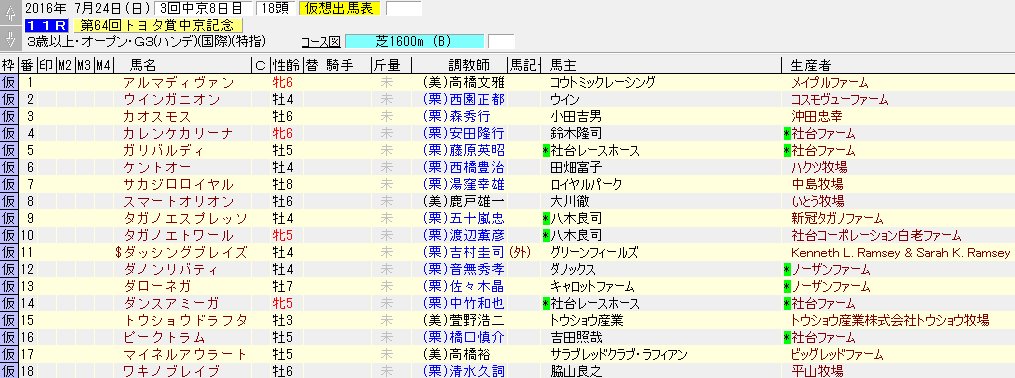Click the 未 weight cell for ケントオー
Viewport: 1015px width, 378px height.
click(x=386, y=168)
